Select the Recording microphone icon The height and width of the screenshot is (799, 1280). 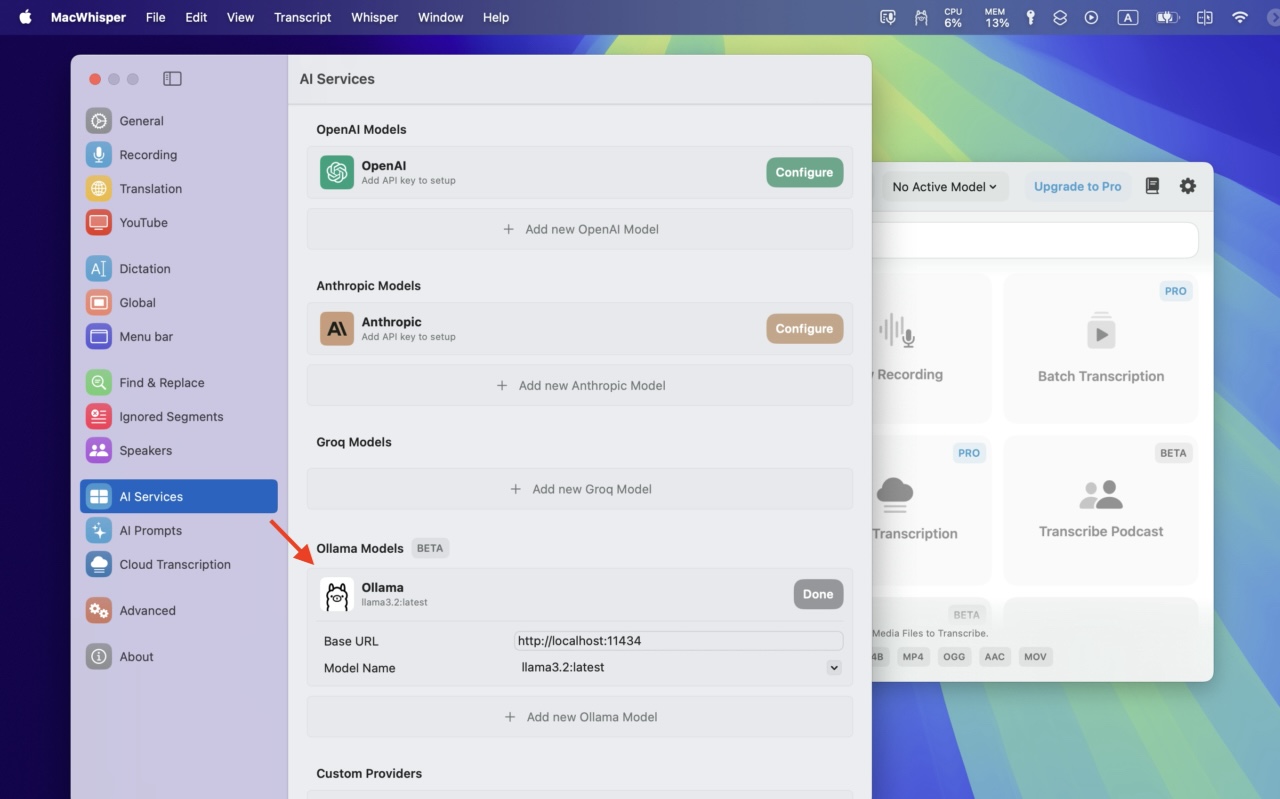(98, 155)
